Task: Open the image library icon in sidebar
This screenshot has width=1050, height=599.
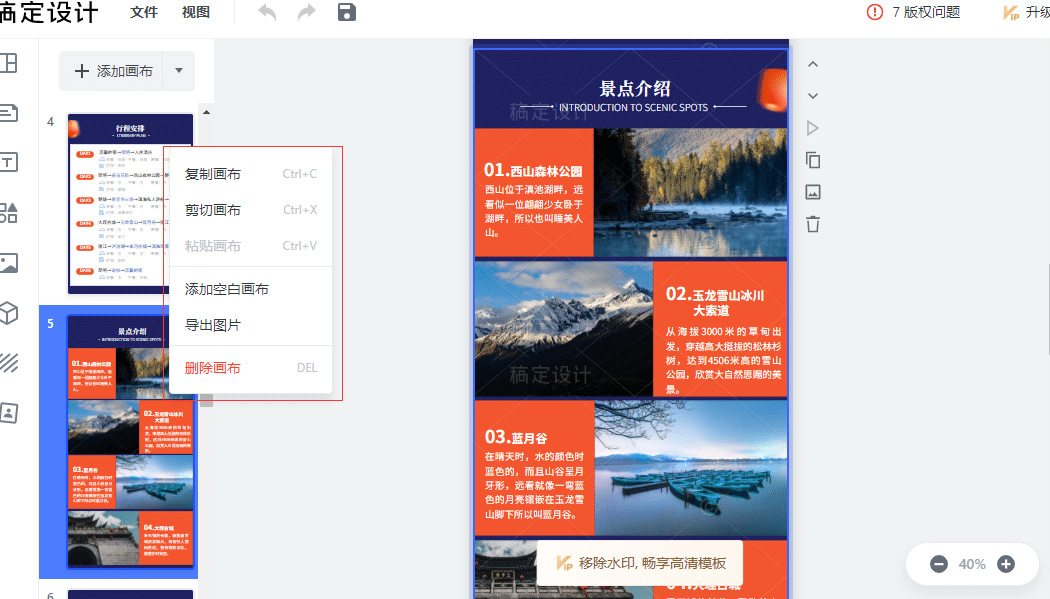Action: click(9, 263)
